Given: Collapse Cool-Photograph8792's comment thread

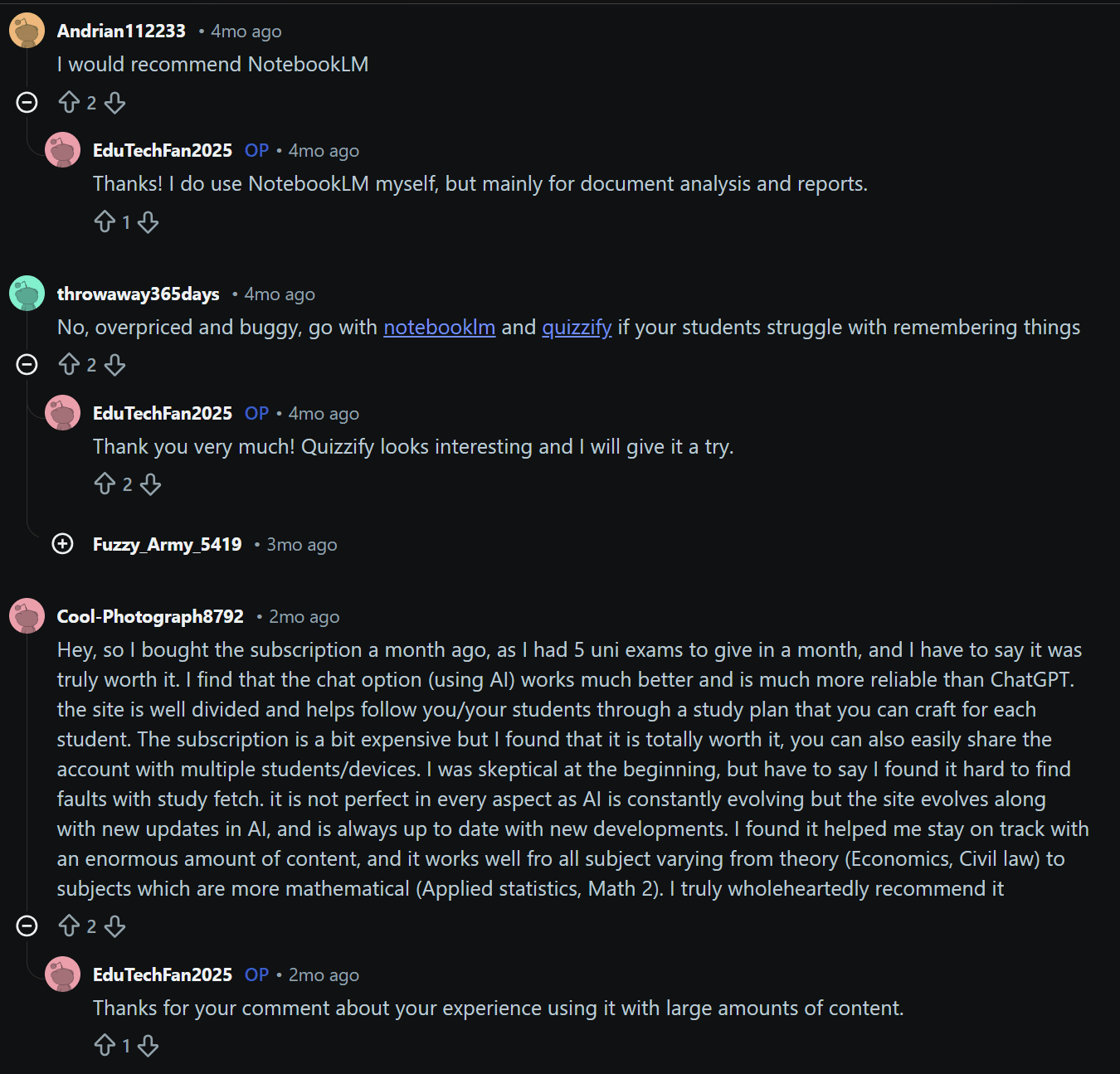Looking at the screenshot, I should coord(27,926).
